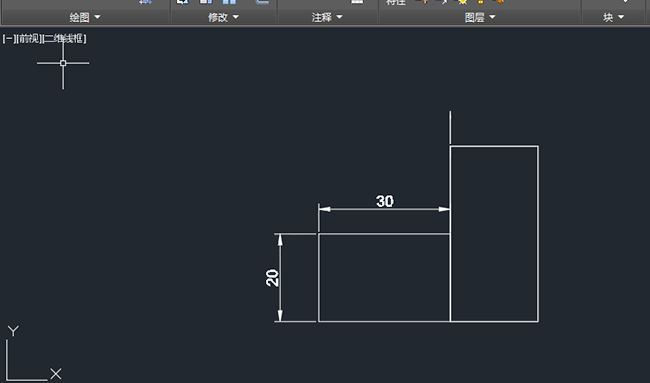The height and width of the screenshot is (383, 650).
Task: Click the UCS X-Y axis icon
Action: point(33,354)
